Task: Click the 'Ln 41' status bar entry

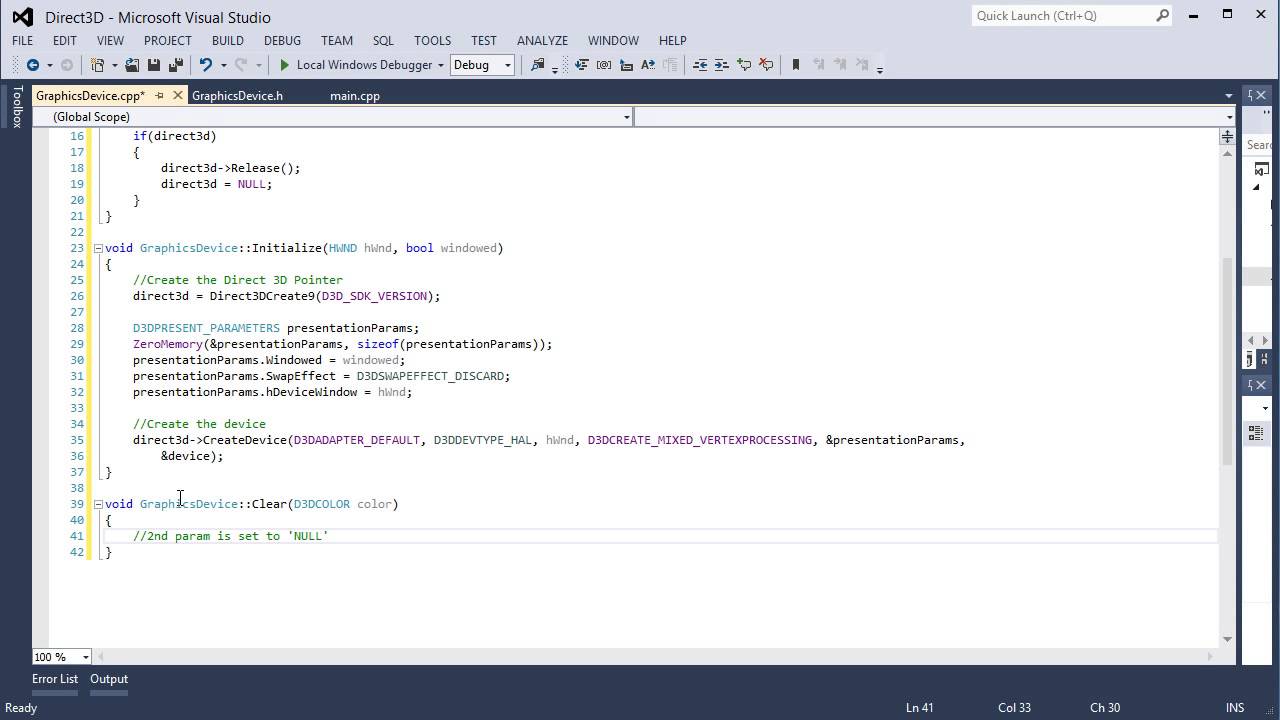Action: coord(919,707)
